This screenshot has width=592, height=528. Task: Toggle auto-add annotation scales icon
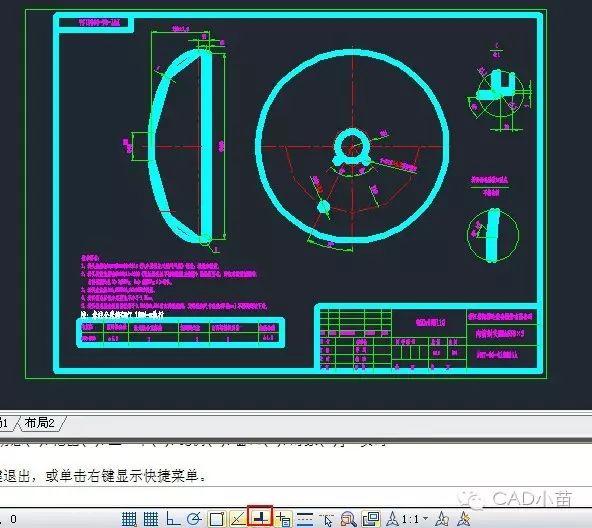tap(464, 519)
